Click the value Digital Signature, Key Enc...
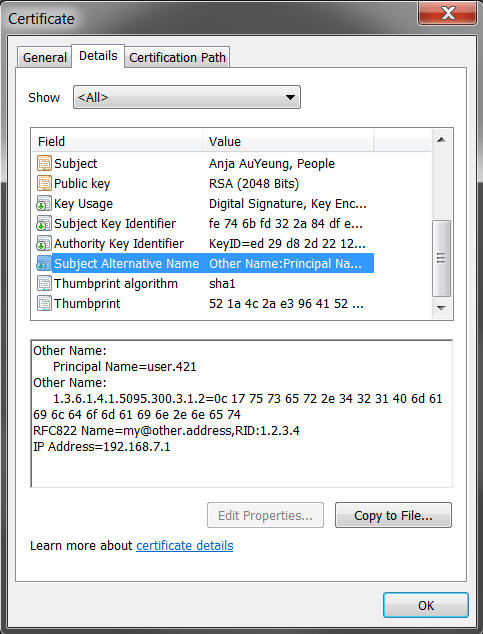 [x=287, y=204]
